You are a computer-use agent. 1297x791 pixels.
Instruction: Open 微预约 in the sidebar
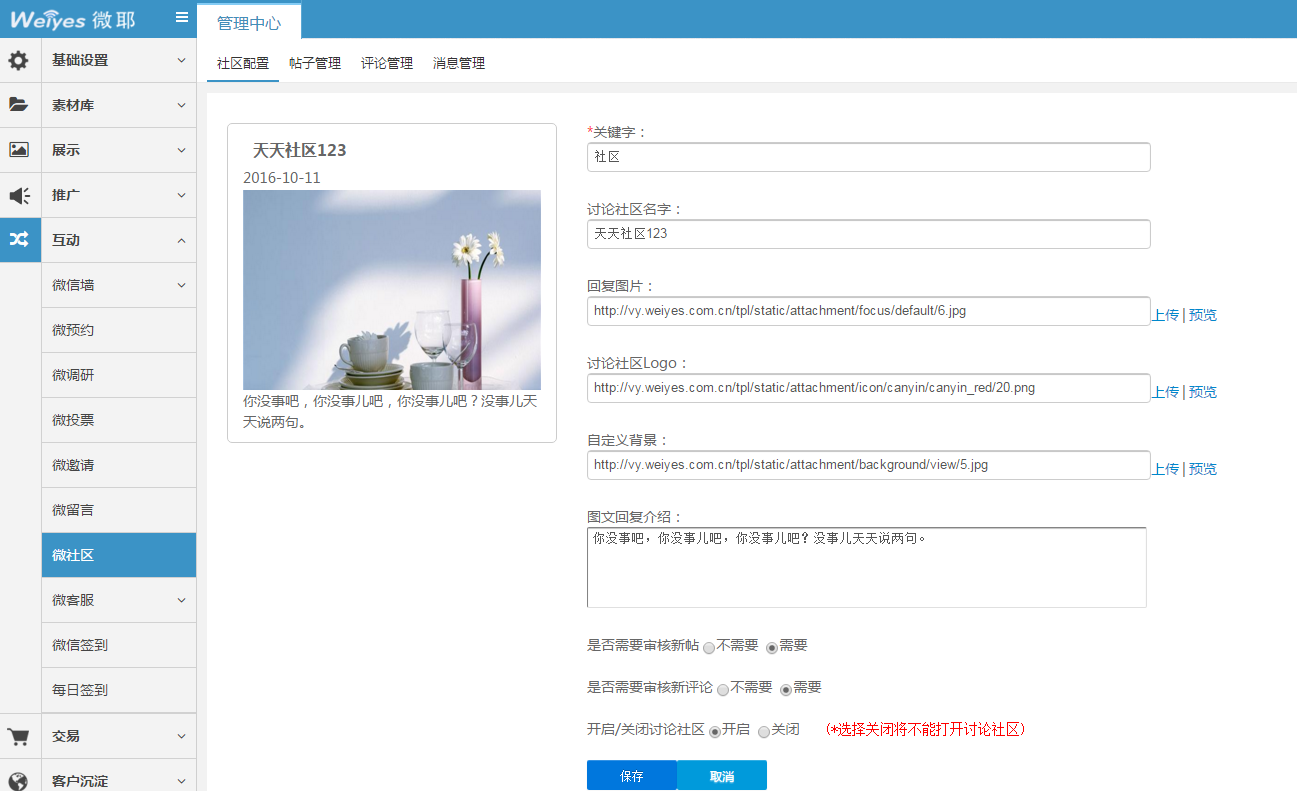(119, 330)
